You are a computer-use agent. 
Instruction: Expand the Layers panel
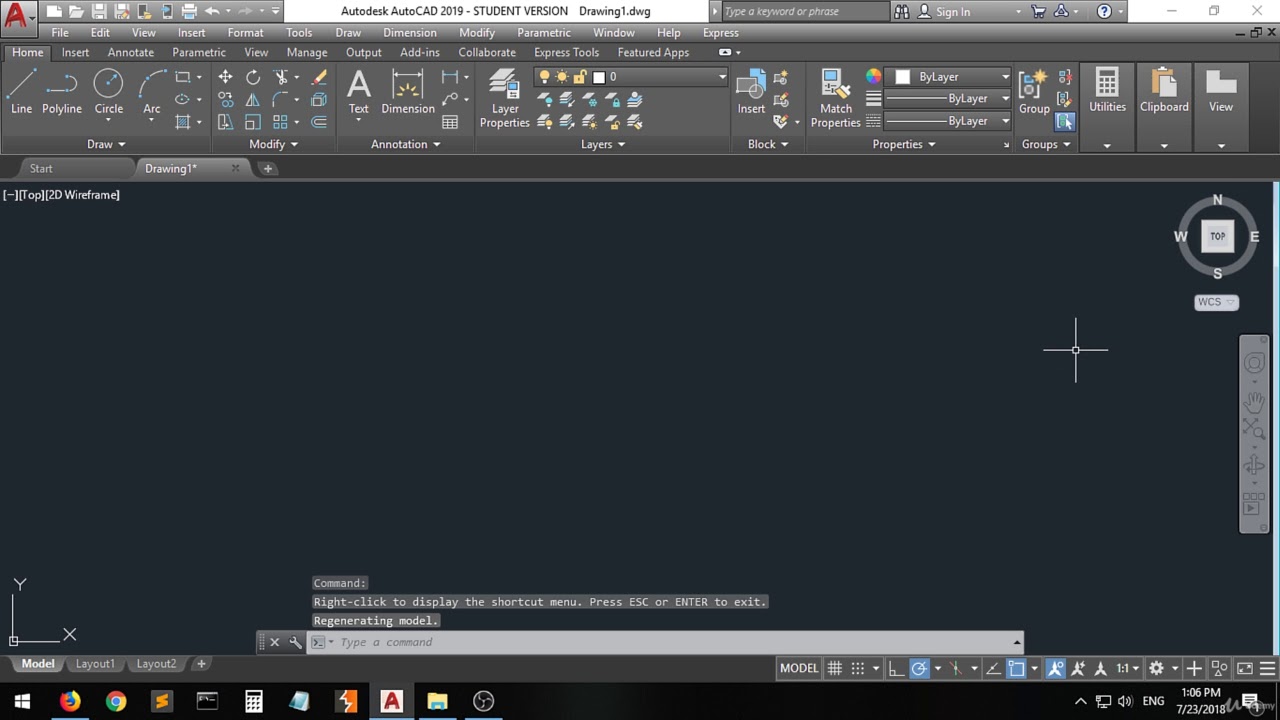(x=603, y=144)
